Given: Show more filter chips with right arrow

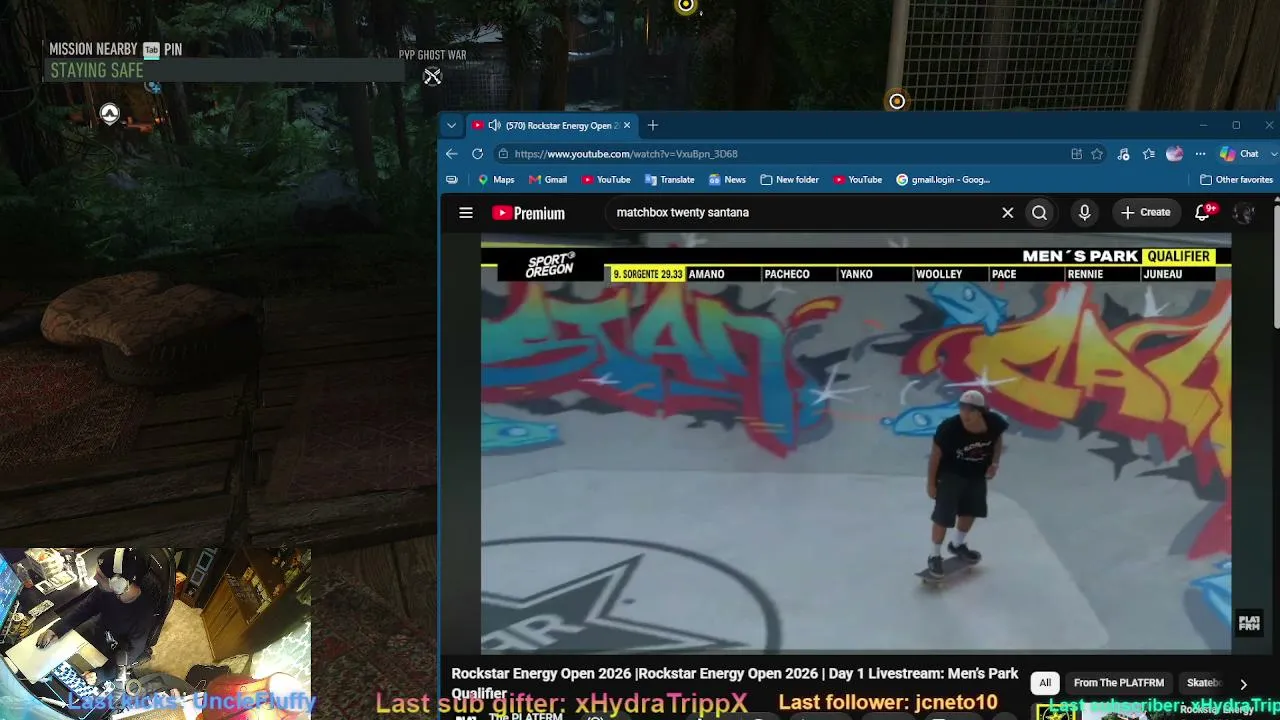Looking at the screenshot, I should click(1243, 684).
